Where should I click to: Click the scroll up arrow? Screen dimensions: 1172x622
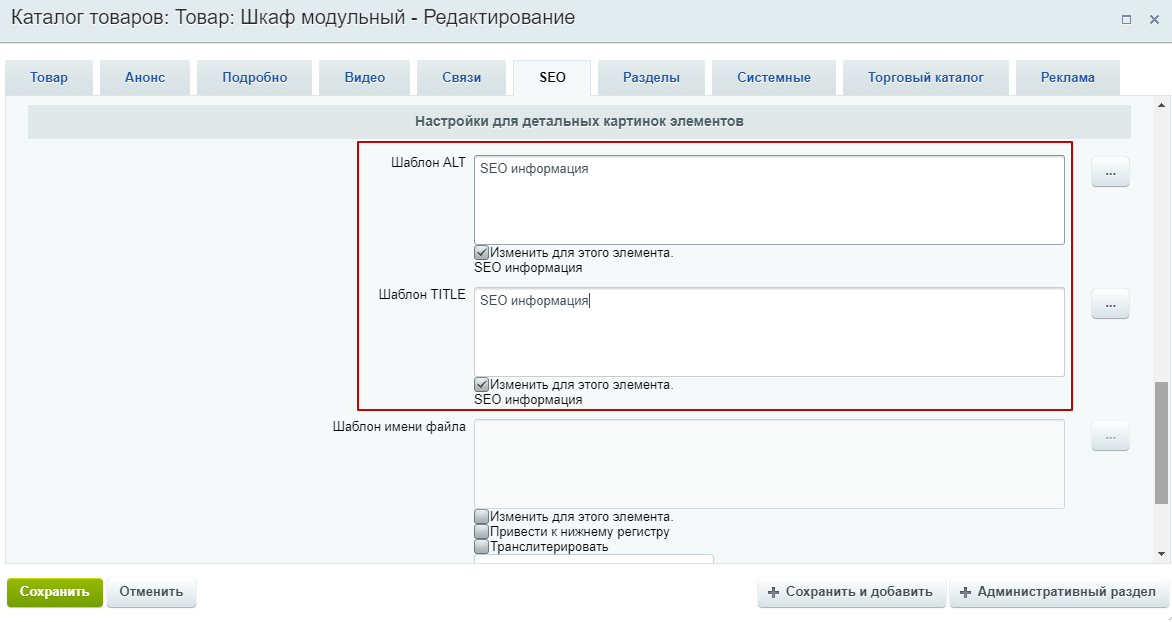point(1161,105)
